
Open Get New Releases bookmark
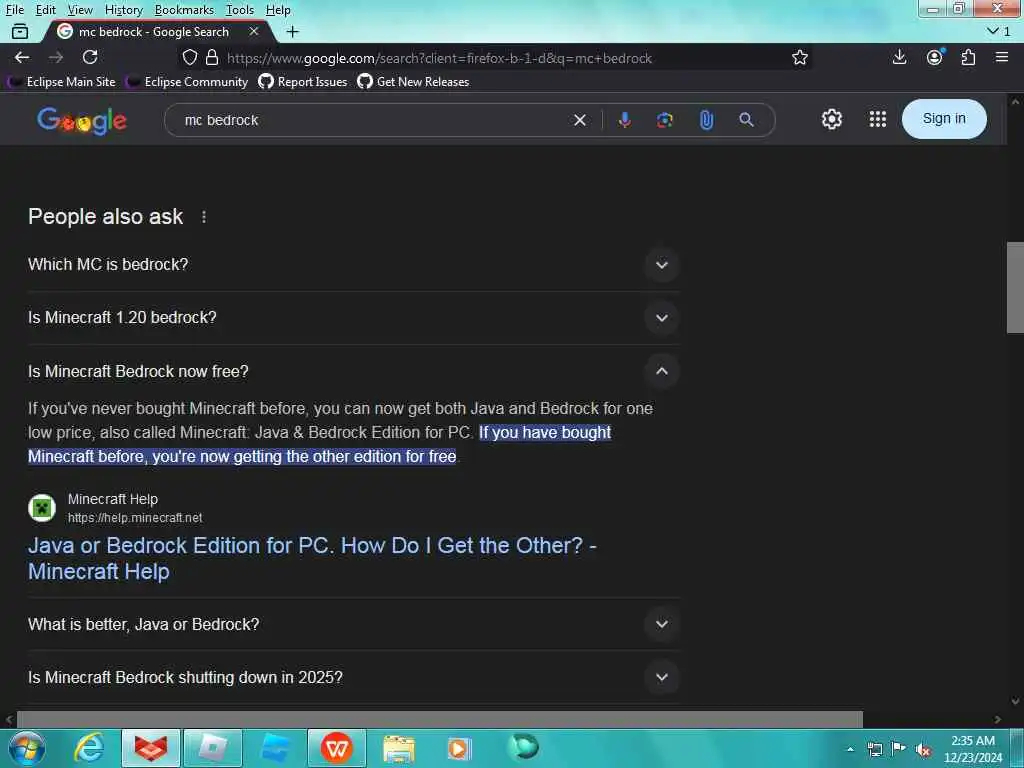click(x=413, y=82)
